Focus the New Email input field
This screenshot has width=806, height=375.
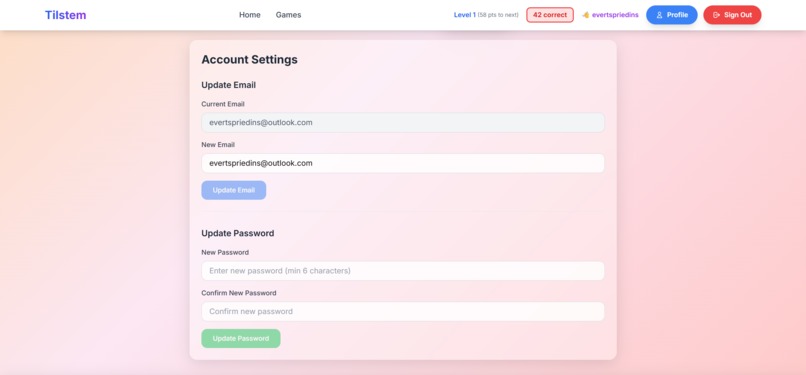[x=403, y=163]
